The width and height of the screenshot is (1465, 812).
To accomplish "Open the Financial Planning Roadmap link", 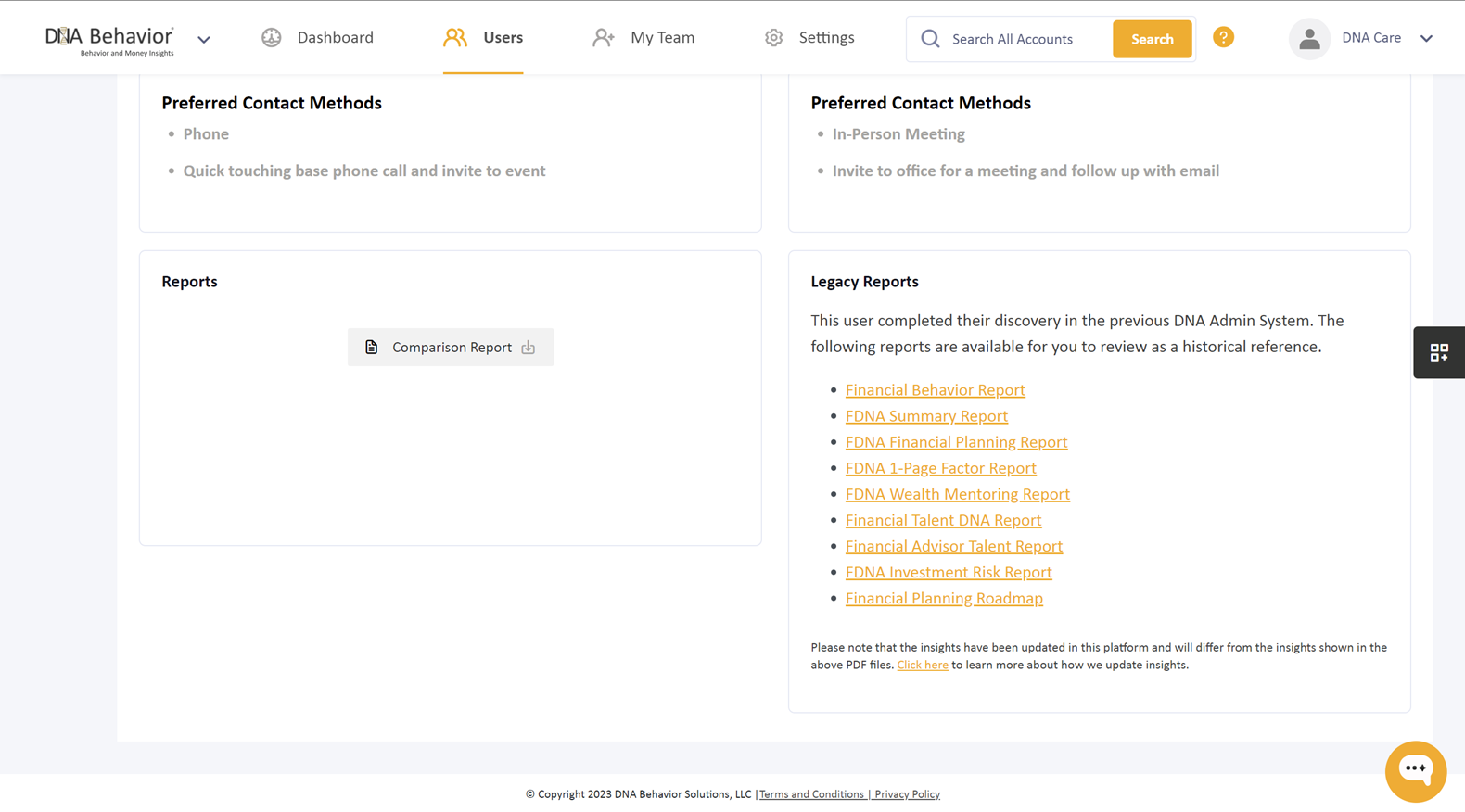I will tap(944, 598).
